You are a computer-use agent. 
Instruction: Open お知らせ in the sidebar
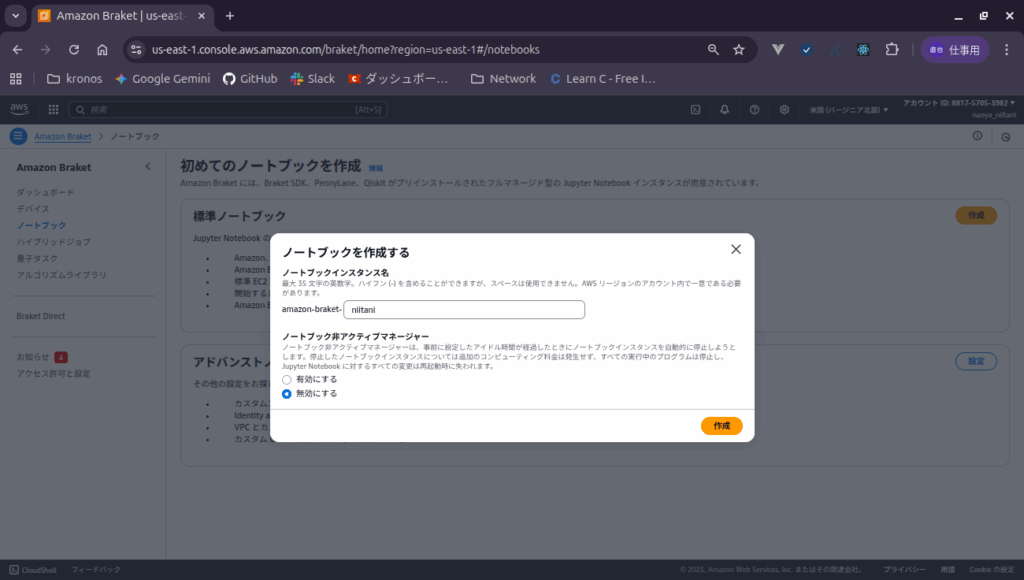[33, 357]
